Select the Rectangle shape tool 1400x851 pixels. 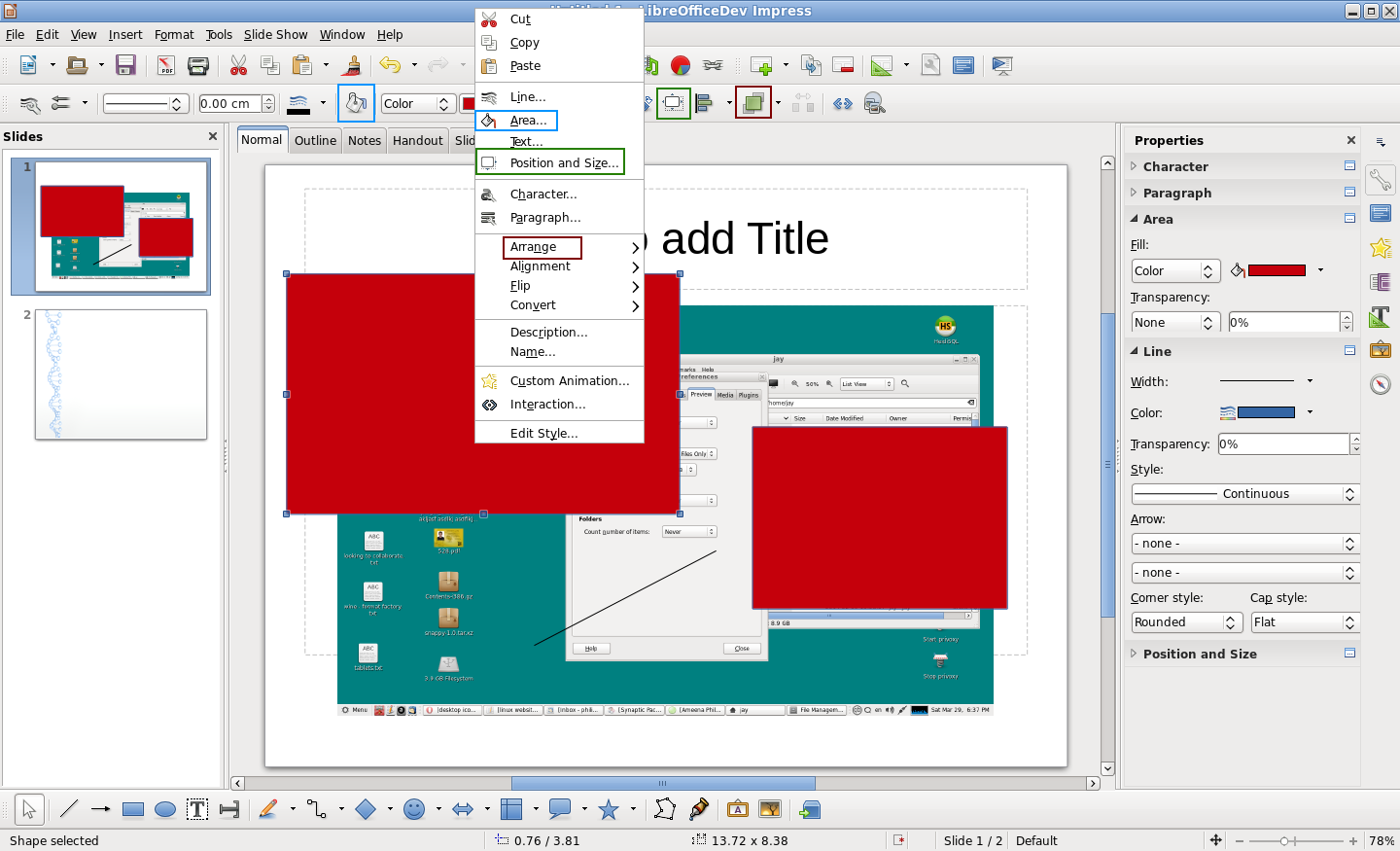(133, 809)
